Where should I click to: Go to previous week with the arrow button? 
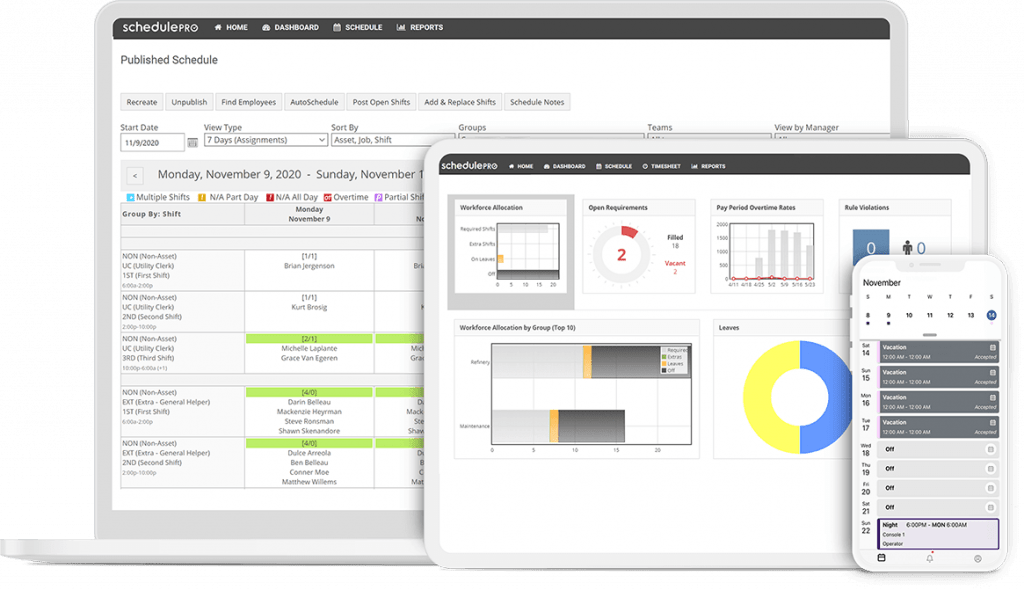pos(135,175)
